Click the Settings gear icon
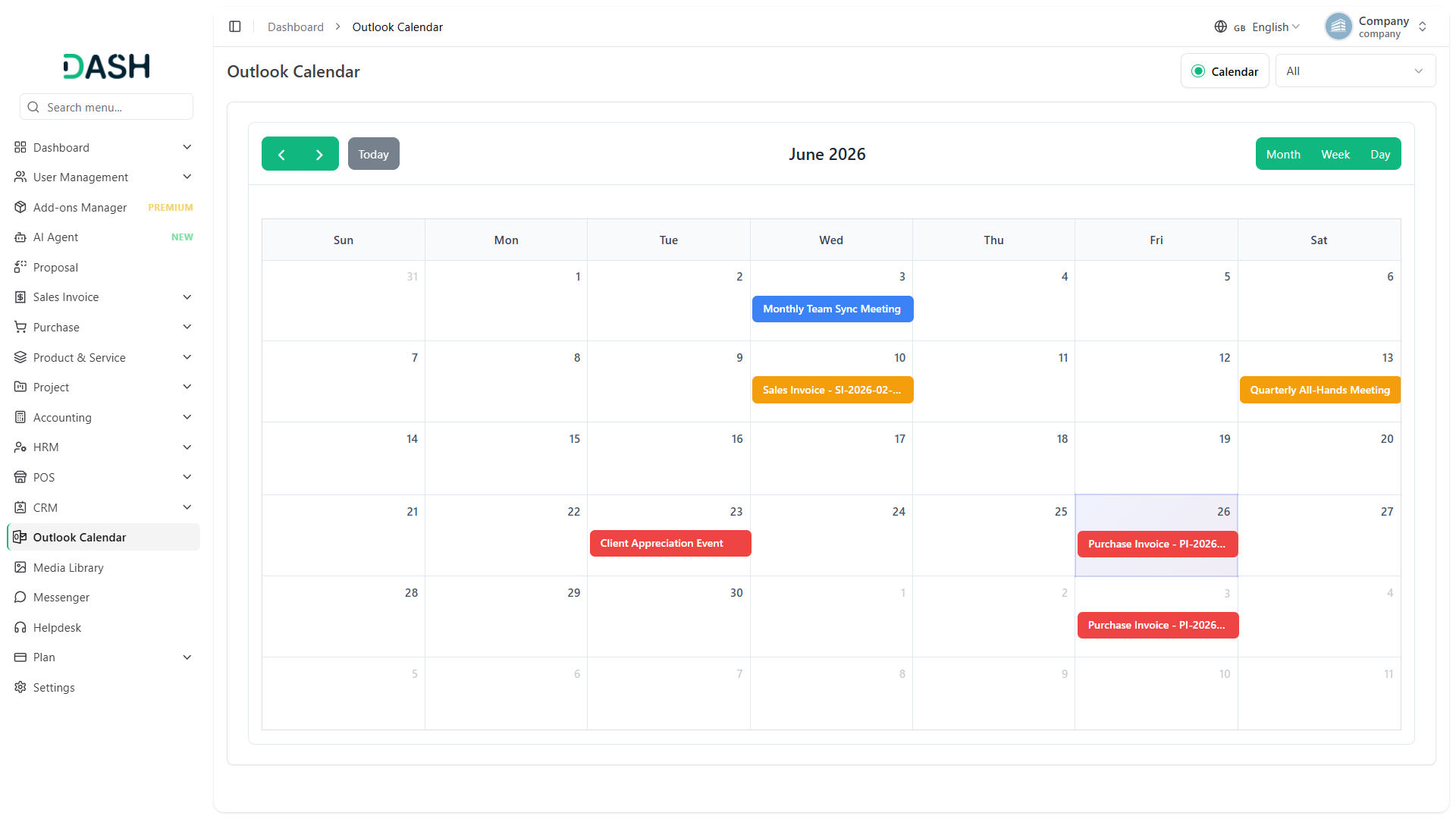This screenshot has width=1456, height=819. point(20,687)
